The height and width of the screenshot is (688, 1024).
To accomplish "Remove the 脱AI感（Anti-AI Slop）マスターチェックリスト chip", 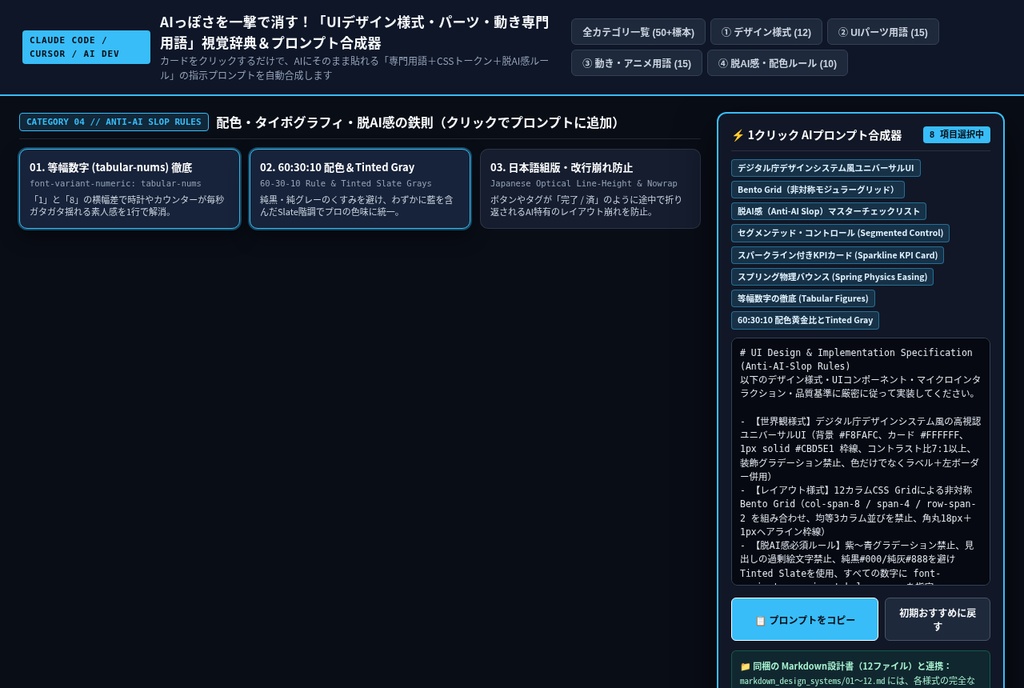I will click(828, 211).
